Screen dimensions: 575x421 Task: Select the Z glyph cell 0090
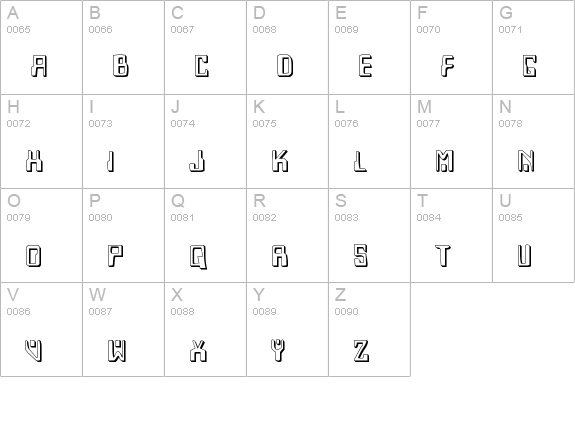(x=370, y=329)
